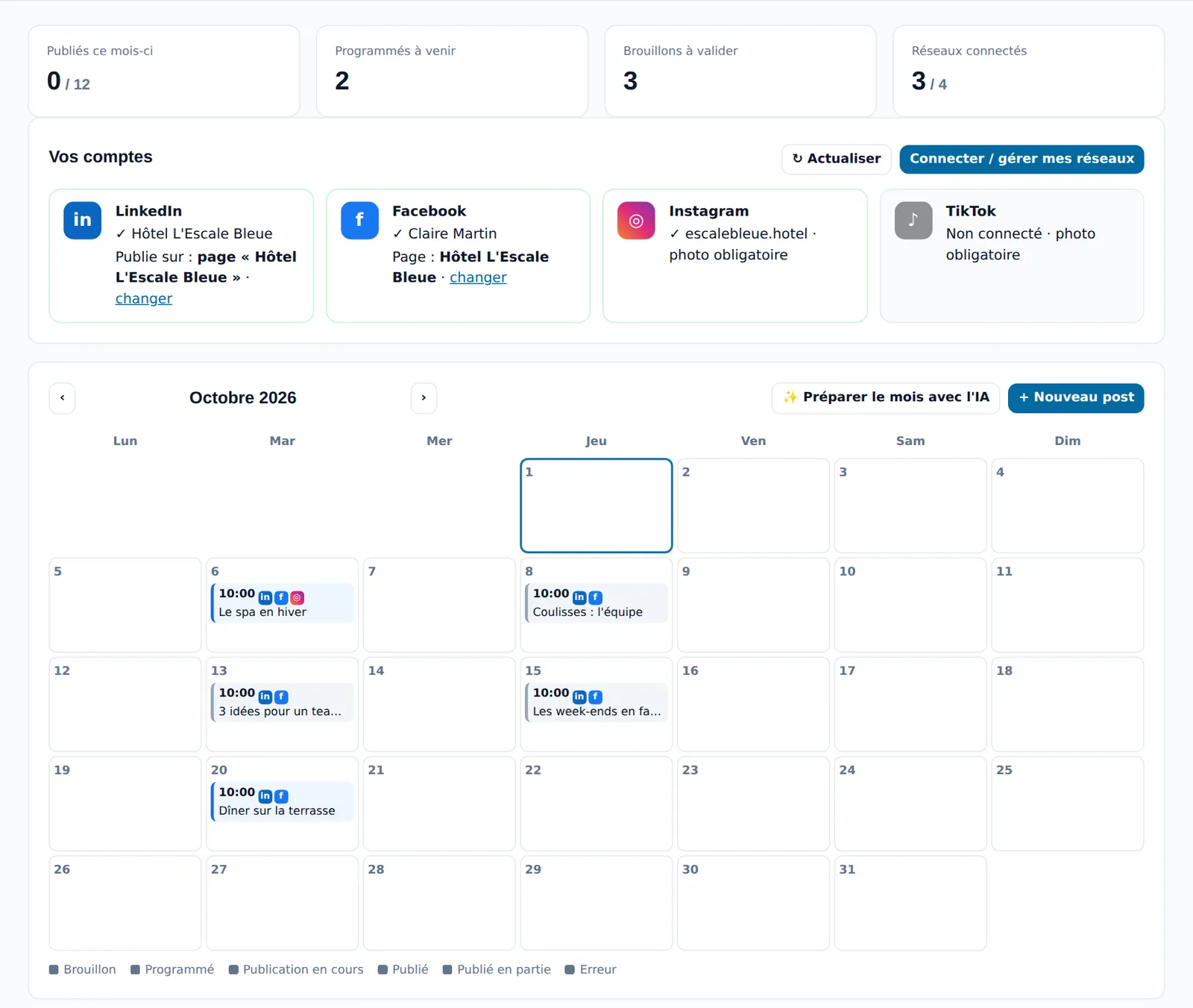Click Brouillon legend color square
The width and height of the screenshot is (1193, 1008).
[54, 969]
